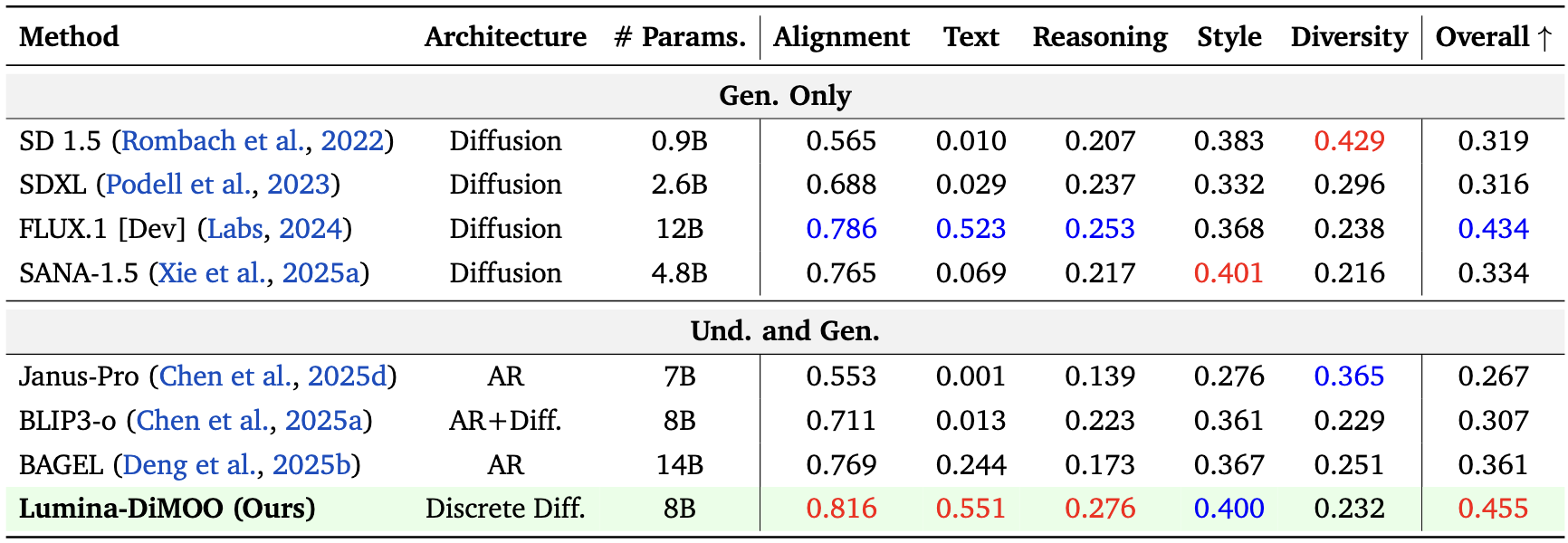Select Lumina-DiMOO's overall score 0.455
1568x543 pixels.
click(1493, 509)
